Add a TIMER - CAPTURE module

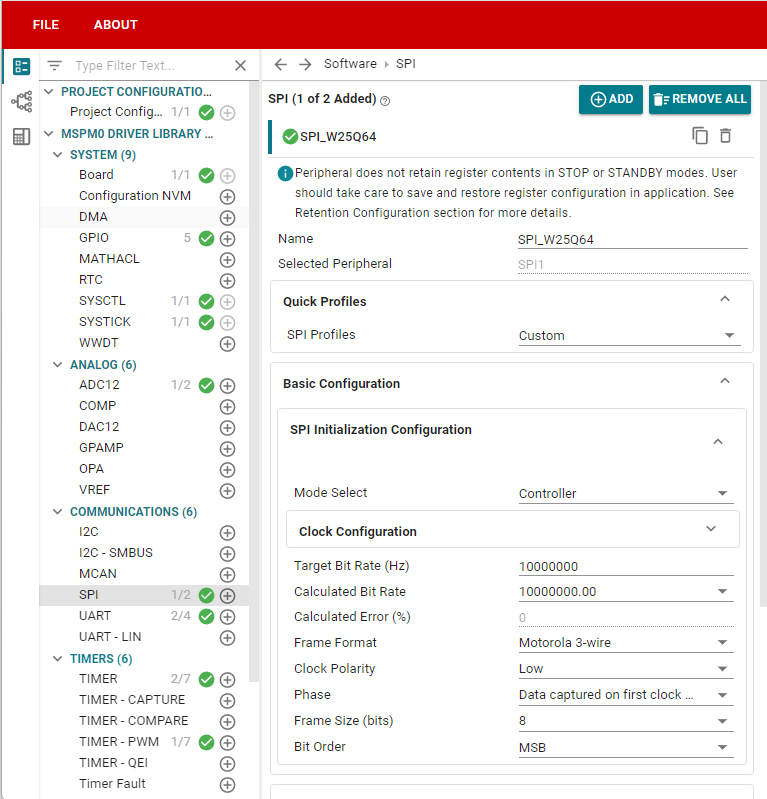point(227,701)
